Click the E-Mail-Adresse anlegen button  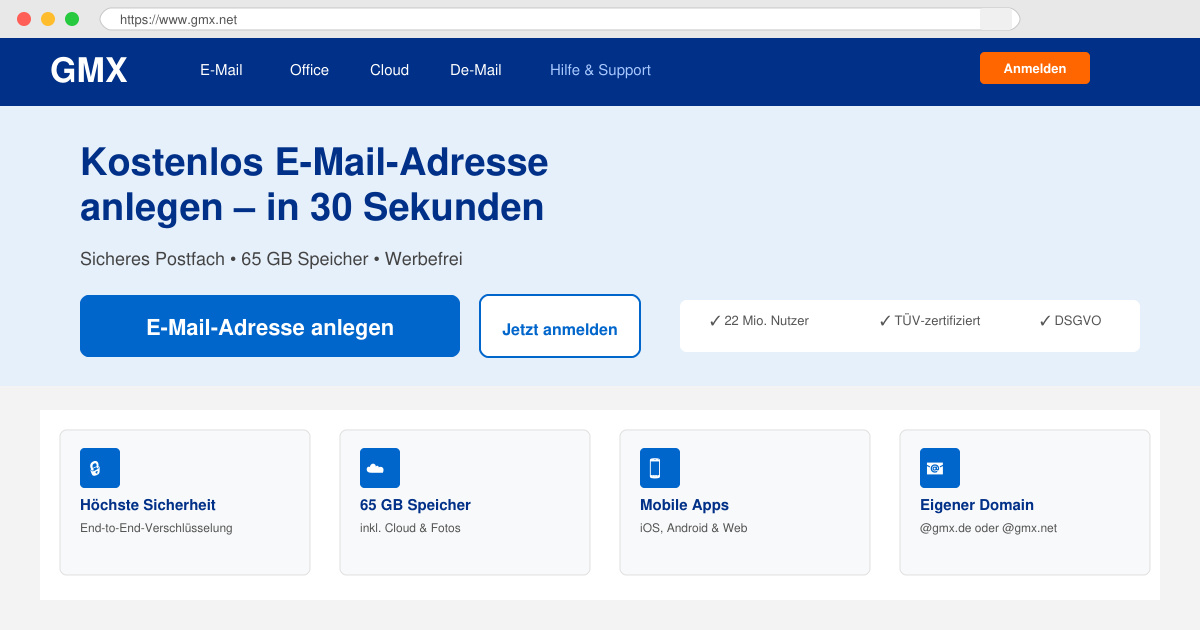tap(270, 326)
